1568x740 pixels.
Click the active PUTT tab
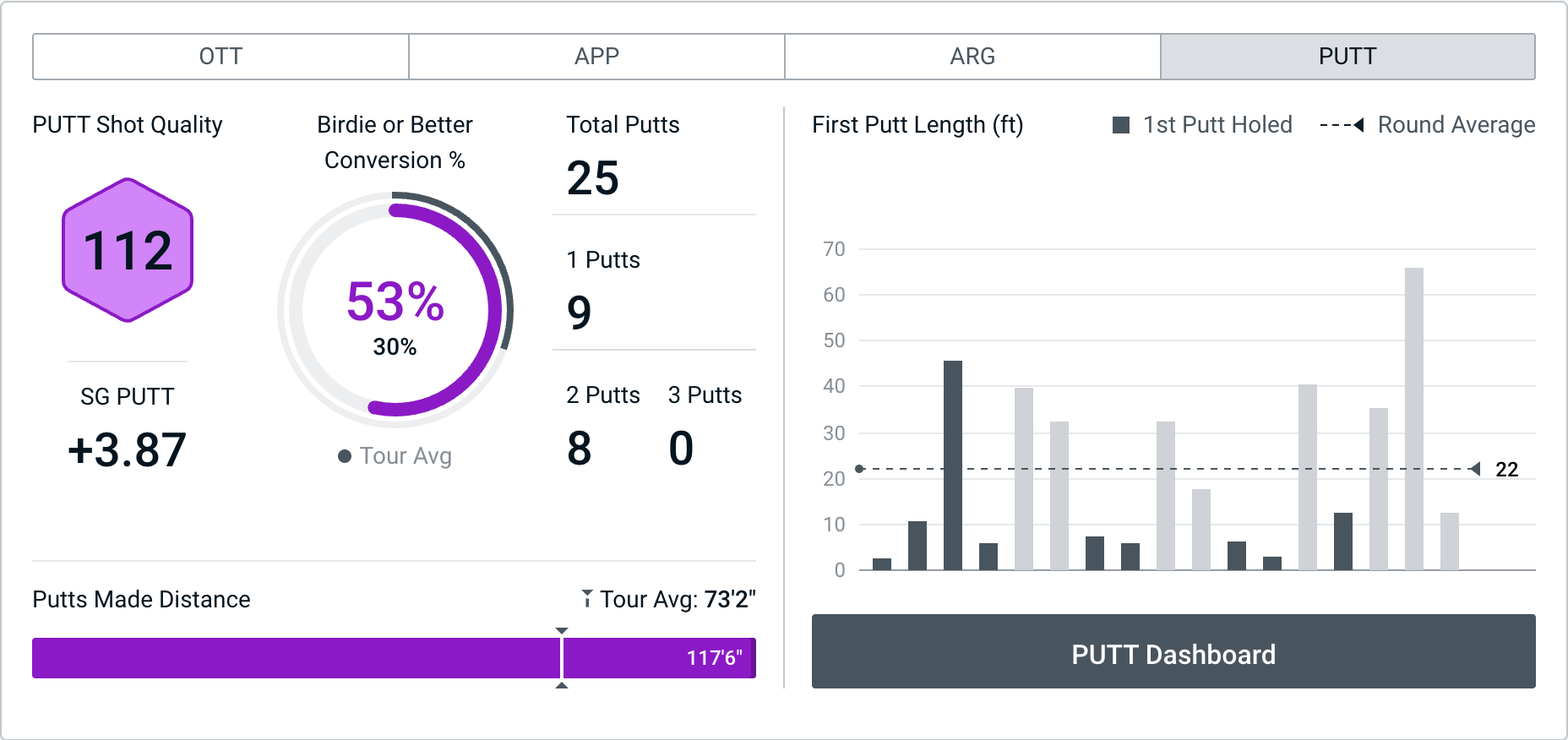click(x=1347, y=57)
